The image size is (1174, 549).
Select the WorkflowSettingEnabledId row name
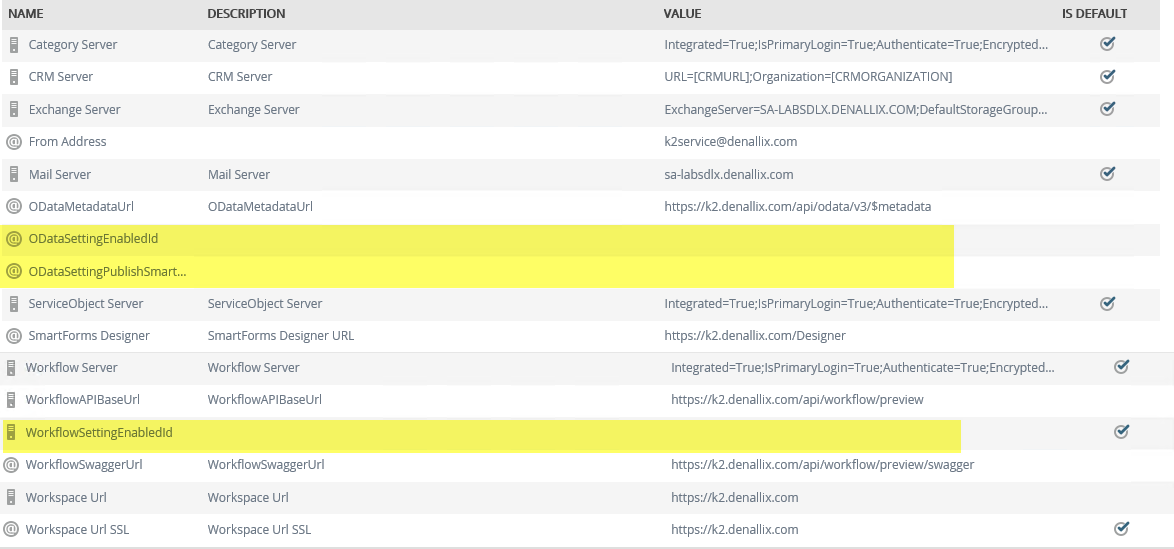pyautogui.click(x=99, y=433)
